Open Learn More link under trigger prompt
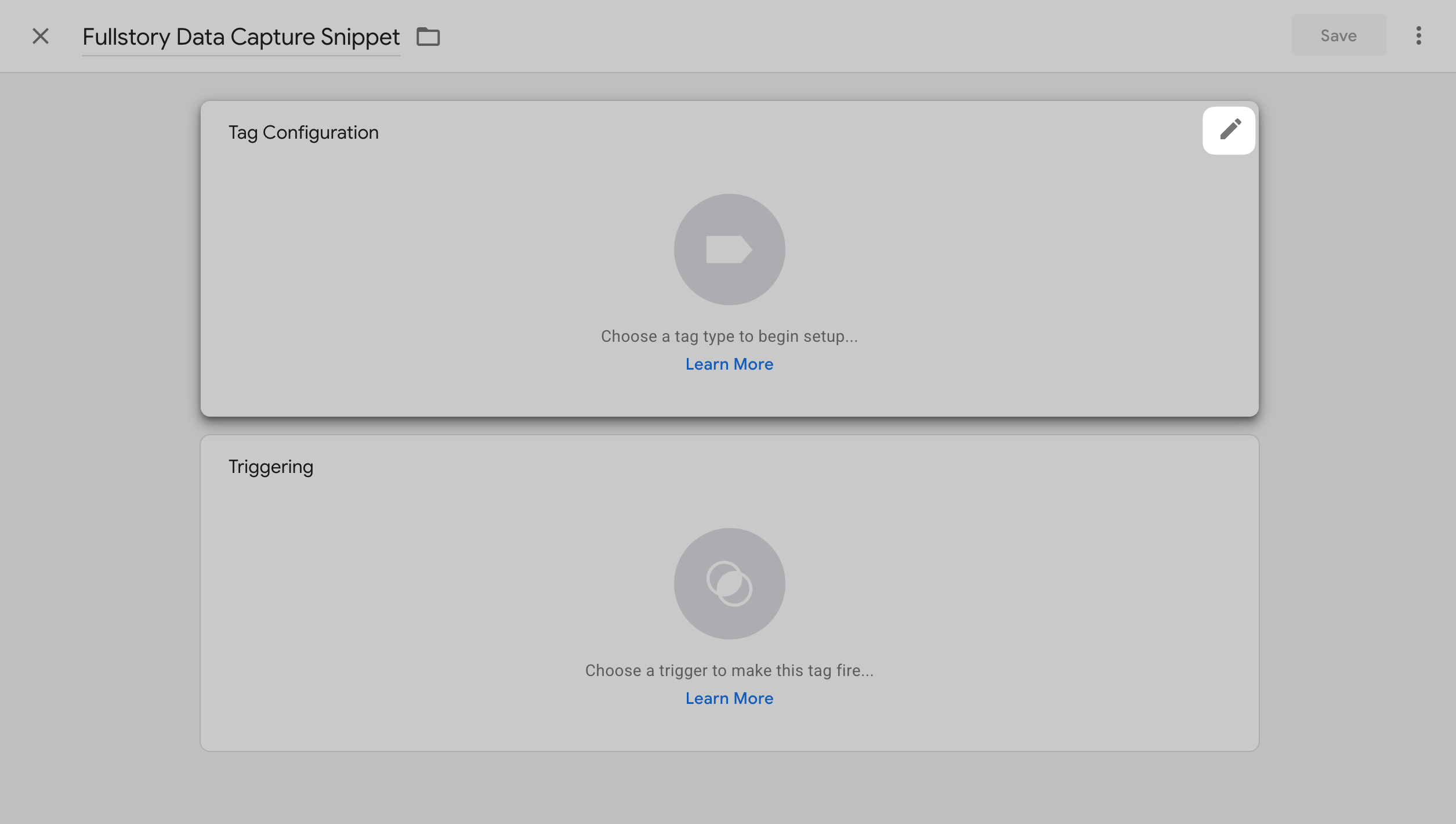The image size is (1456, 824). click(729, 698)
